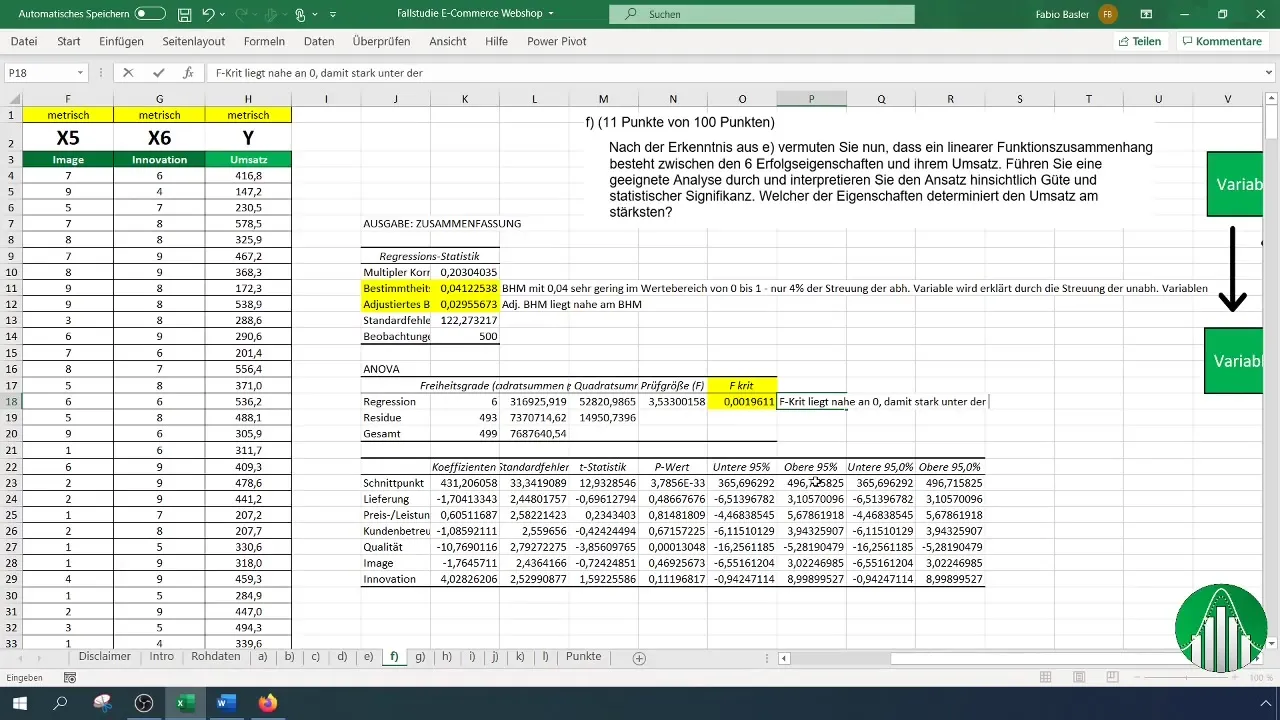Open the Intro sheet tab
This screenshot has height=720, width=1280.
pos(161,657)
